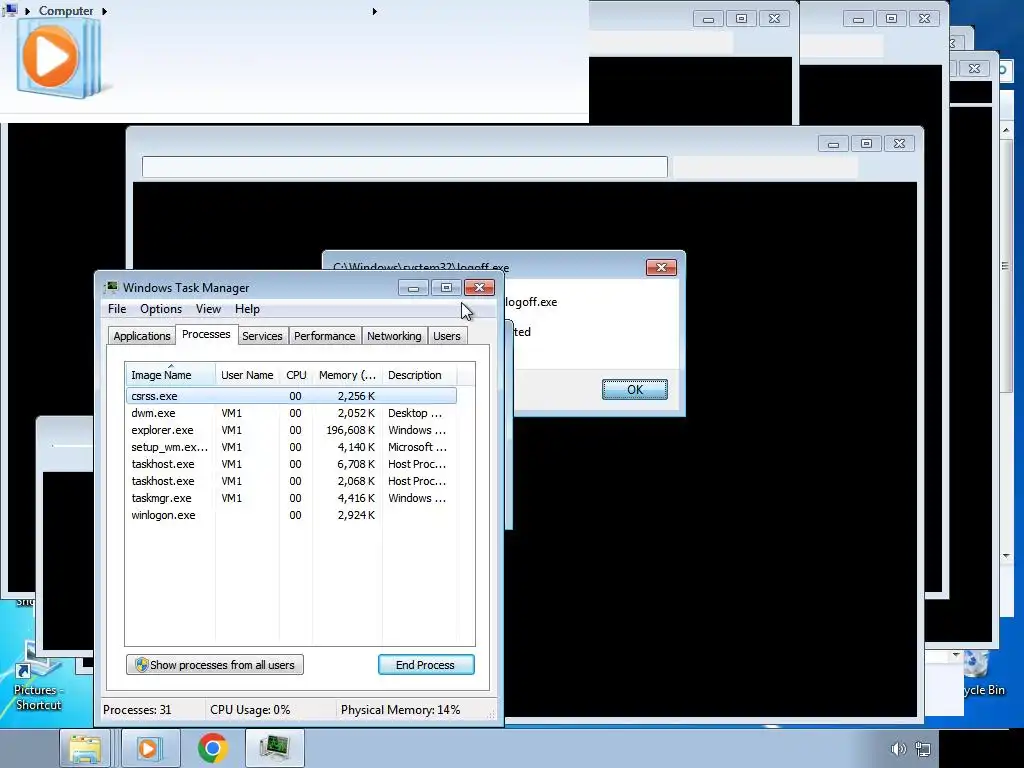Select the csrss.exe process row
Viewport: 1024px width, 768px height.
click(x=291, y=396)
